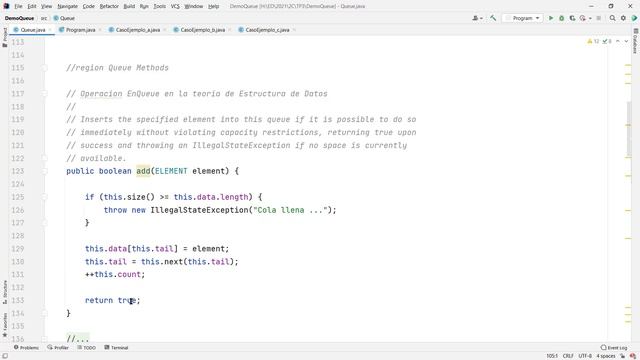Start debugging with the green bug icon

(561, 18)
